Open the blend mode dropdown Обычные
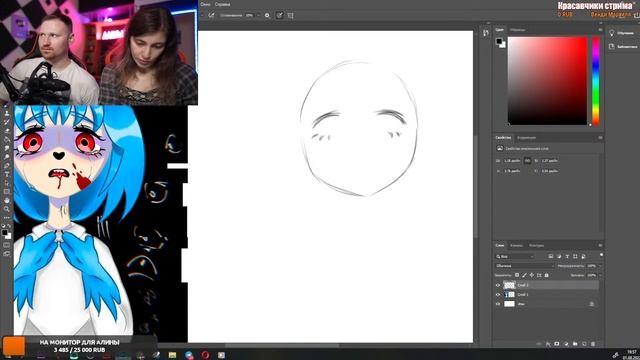 tap(525, 266)
